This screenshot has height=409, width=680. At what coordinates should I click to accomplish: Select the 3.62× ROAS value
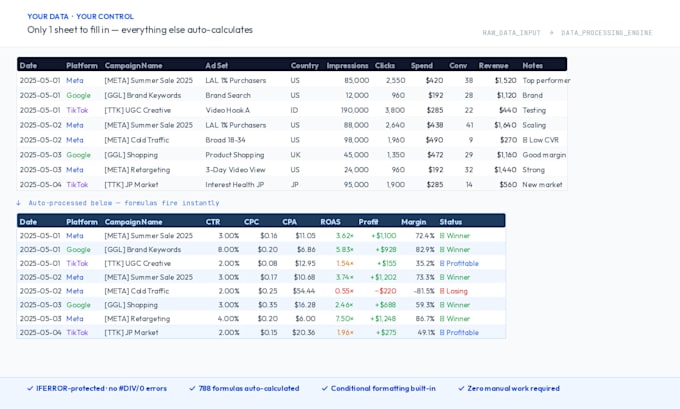tap(345, 236)
